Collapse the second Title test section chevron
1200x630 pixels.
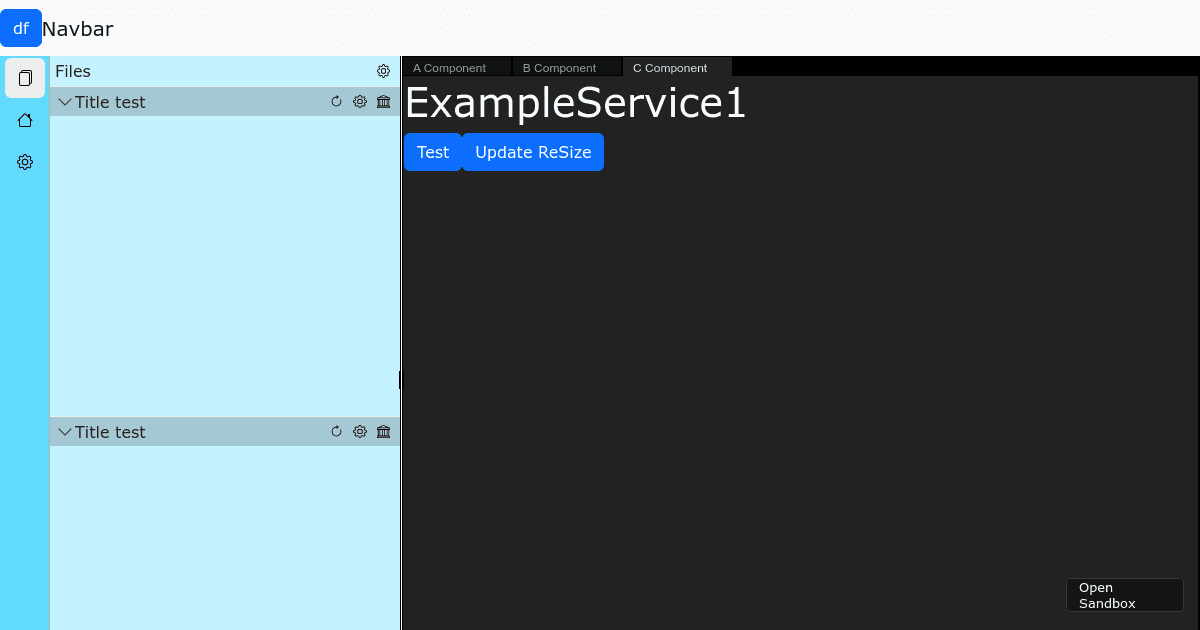[65, 432]
